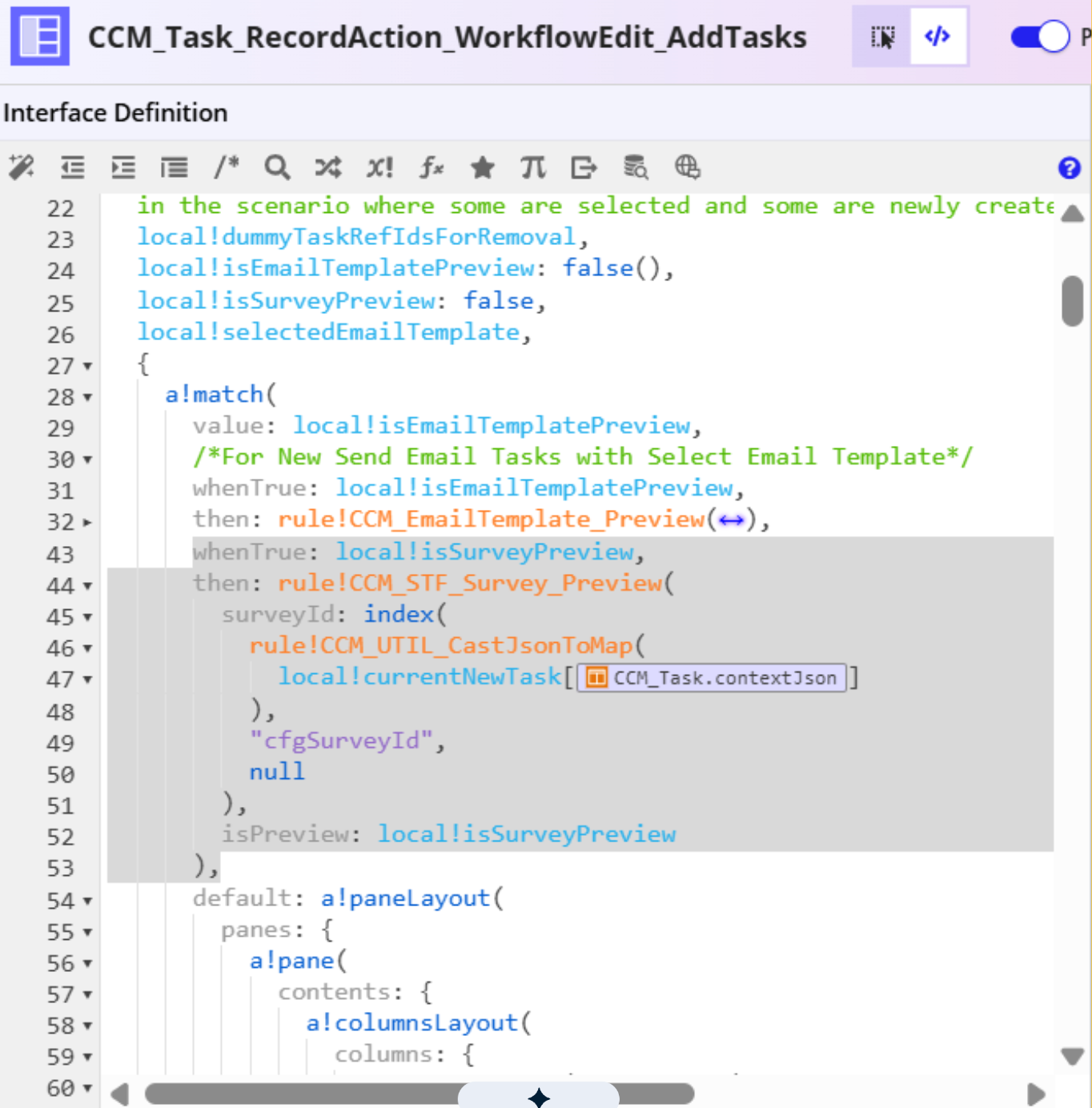Click the a!match function name
The image size is (1092, 1108).
(215, 394)
